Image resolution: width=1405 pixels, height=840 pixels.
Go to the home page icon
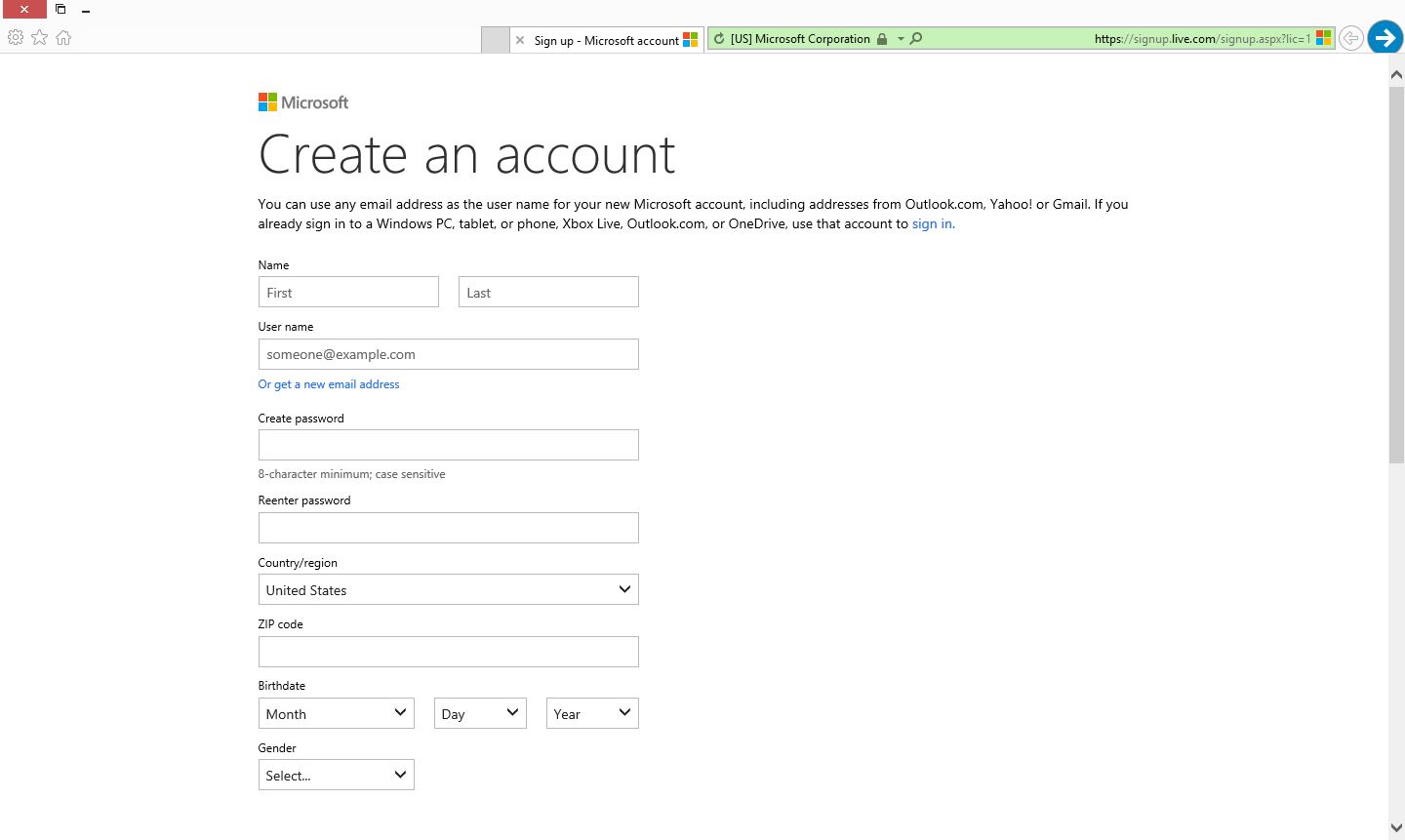click(x=63, y=37)
